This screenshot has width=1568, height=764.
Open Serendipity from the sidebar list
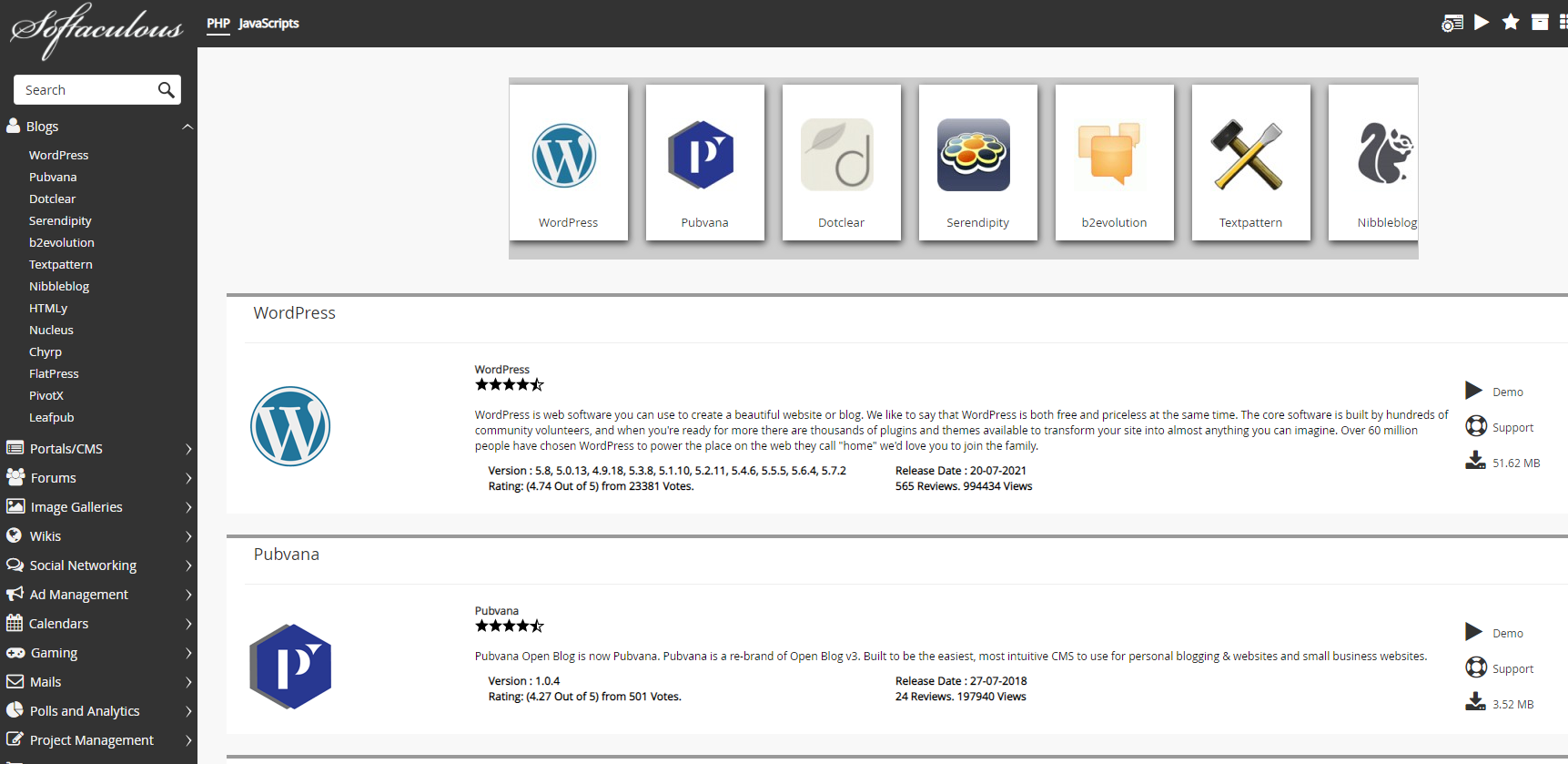point(60,220)
